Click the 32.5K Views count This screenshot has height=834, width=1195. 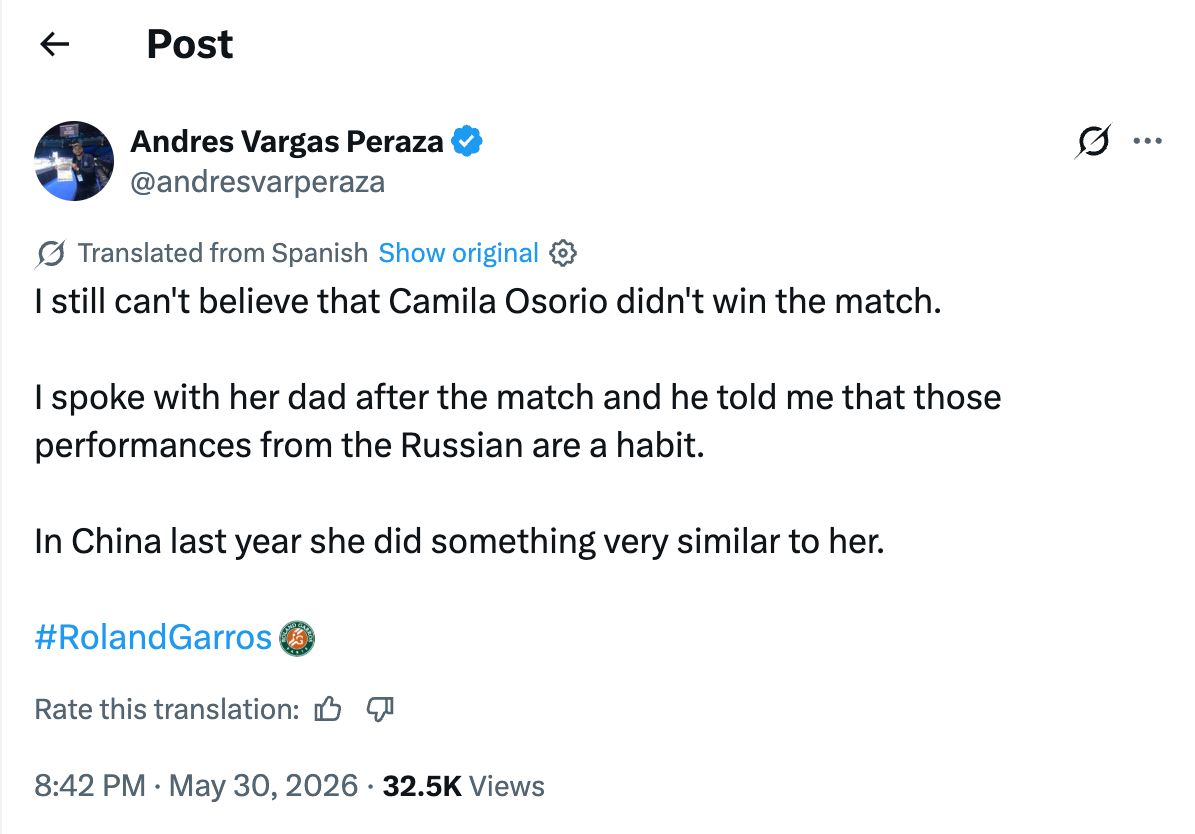click(463, 786)
